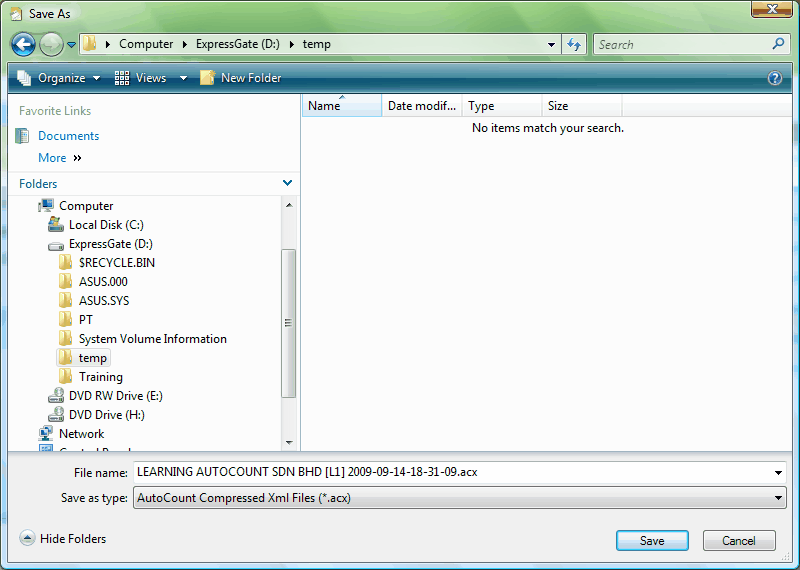Click the folder icon in address bar

coord(90,44)
